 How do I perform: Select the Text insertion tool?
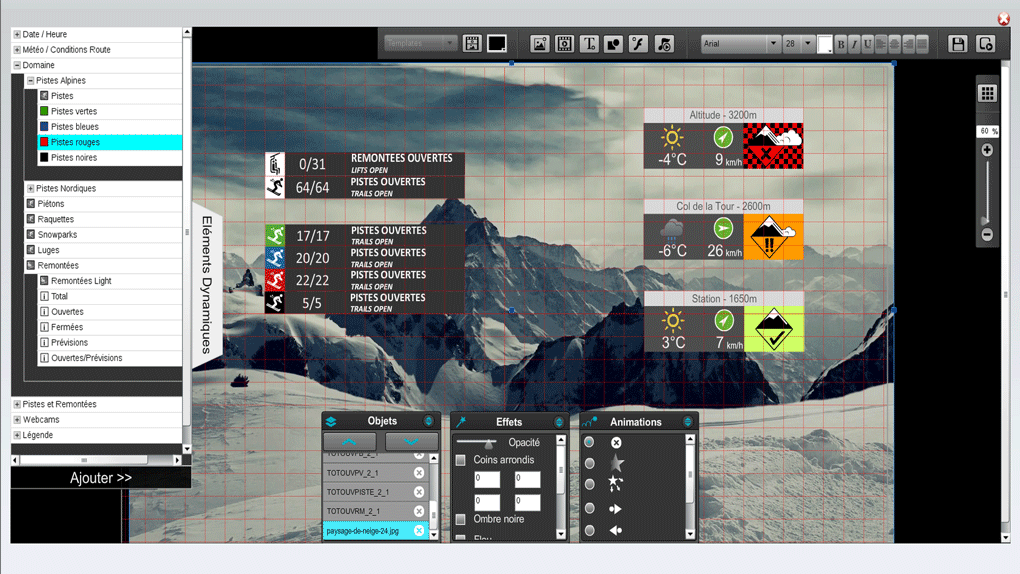[x=589, y=44]
